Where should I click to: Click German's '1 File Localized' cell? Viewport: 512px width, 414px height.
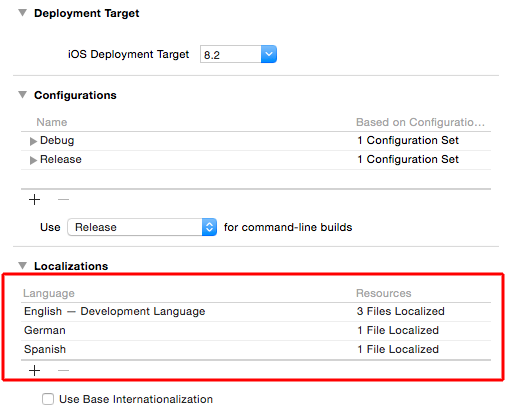398,330
